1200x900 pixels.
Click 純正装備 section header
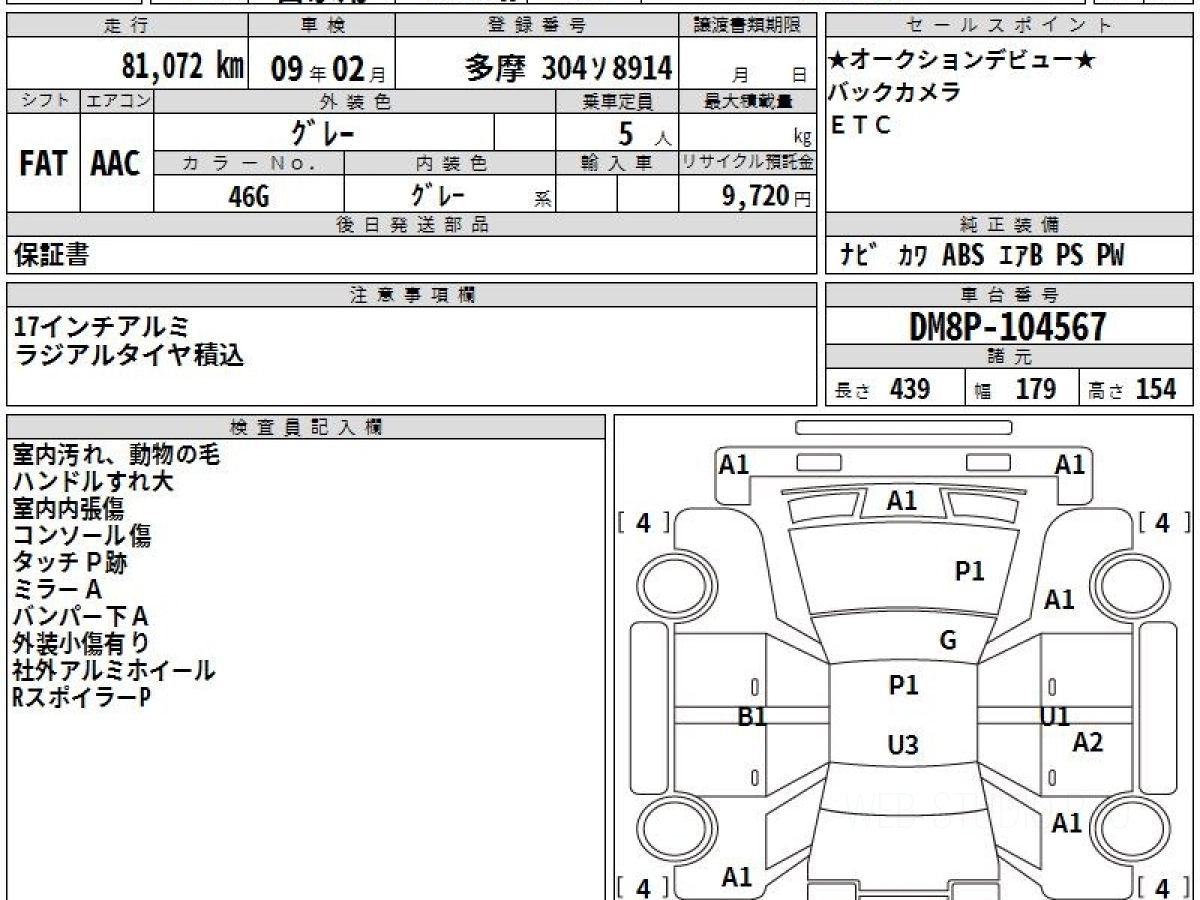pos(1009,225)
